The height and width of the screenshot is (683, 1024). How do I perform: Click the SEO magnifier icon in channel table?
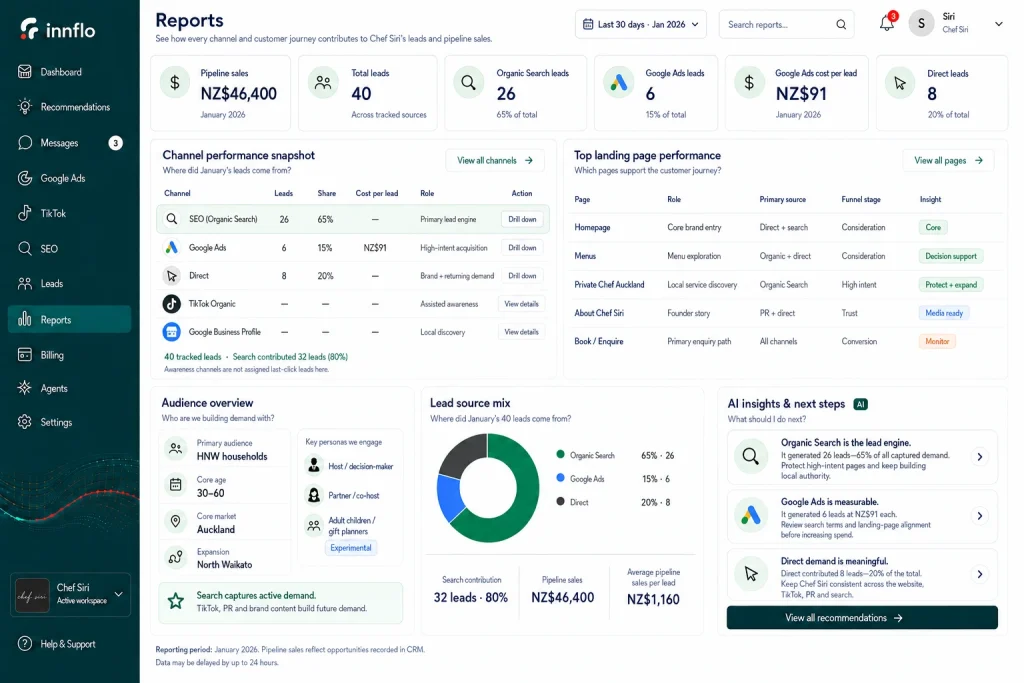click(x=171, y=219)
